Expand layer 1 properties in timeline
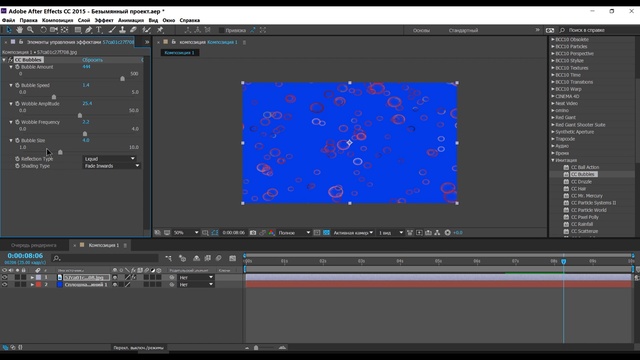This screenshot has height=360, width=640. point(32,278)
